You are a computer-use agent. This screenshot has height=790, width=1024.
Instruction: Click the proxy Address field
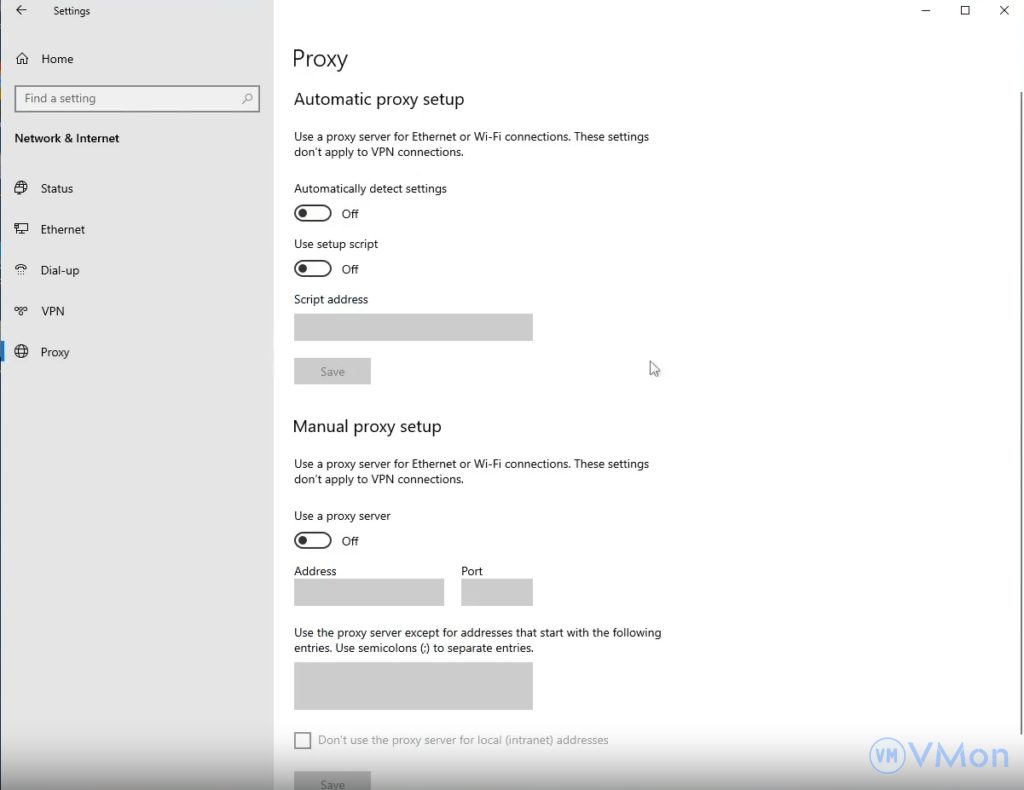[369, 592]
